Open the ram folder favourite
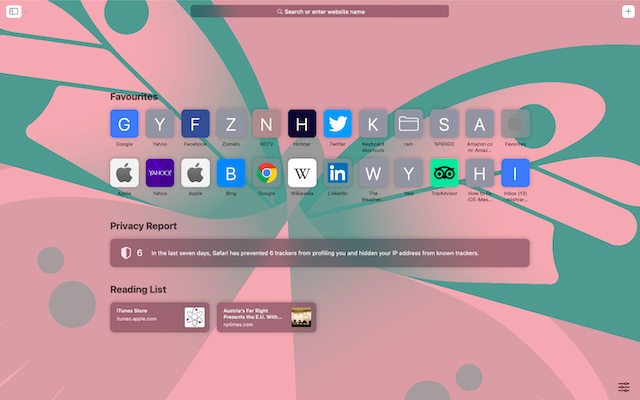The image size is (640, 400). (x=409, y=124)
